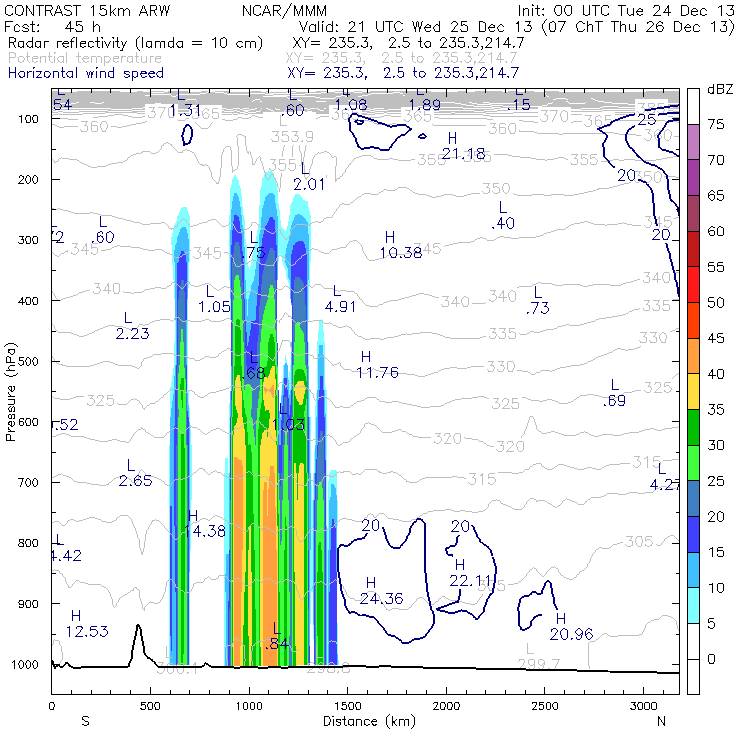Click the top-edge value '1.89'

point(424,105)
